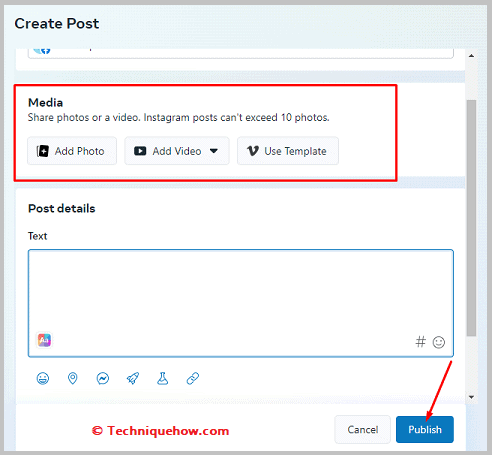Click the rocket boost icon

click(x=133, y=378)
